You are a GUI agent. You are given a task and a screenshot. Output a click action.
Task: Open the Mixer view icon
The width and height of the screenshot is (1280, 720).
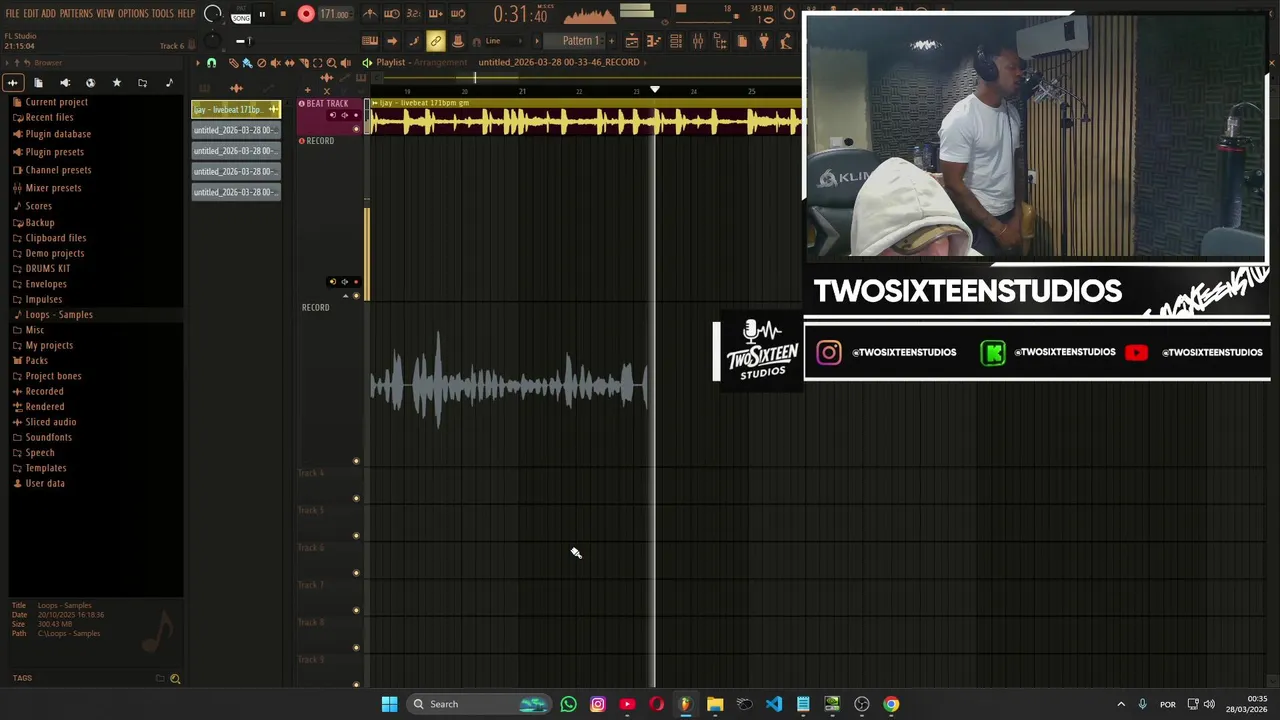click(x=698, y=41)
